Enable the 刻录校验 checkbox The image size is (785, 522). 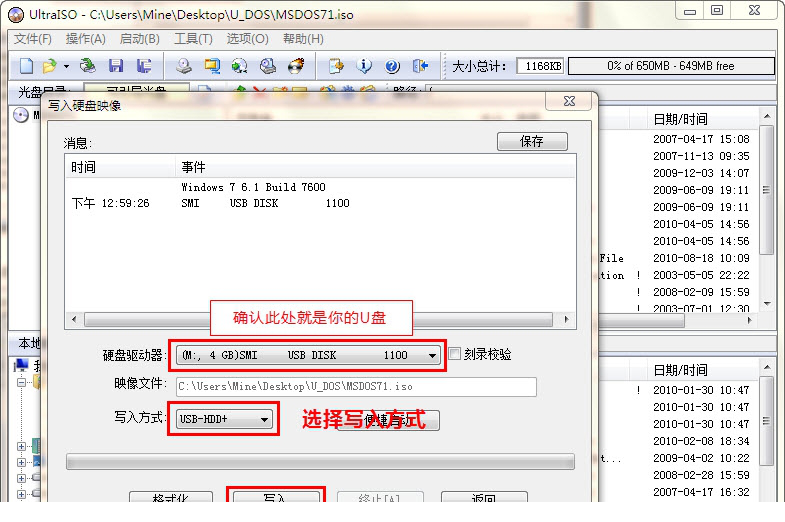(454, 354)
